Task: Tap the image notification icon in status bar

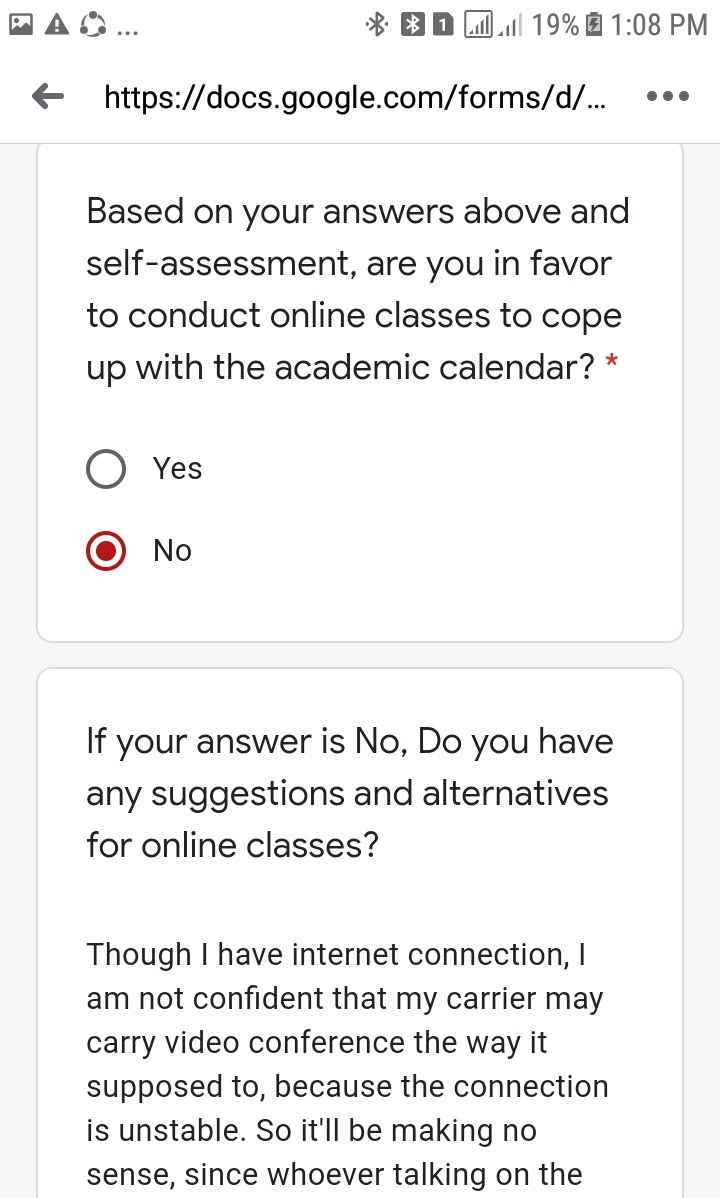Action: [21, 24]
